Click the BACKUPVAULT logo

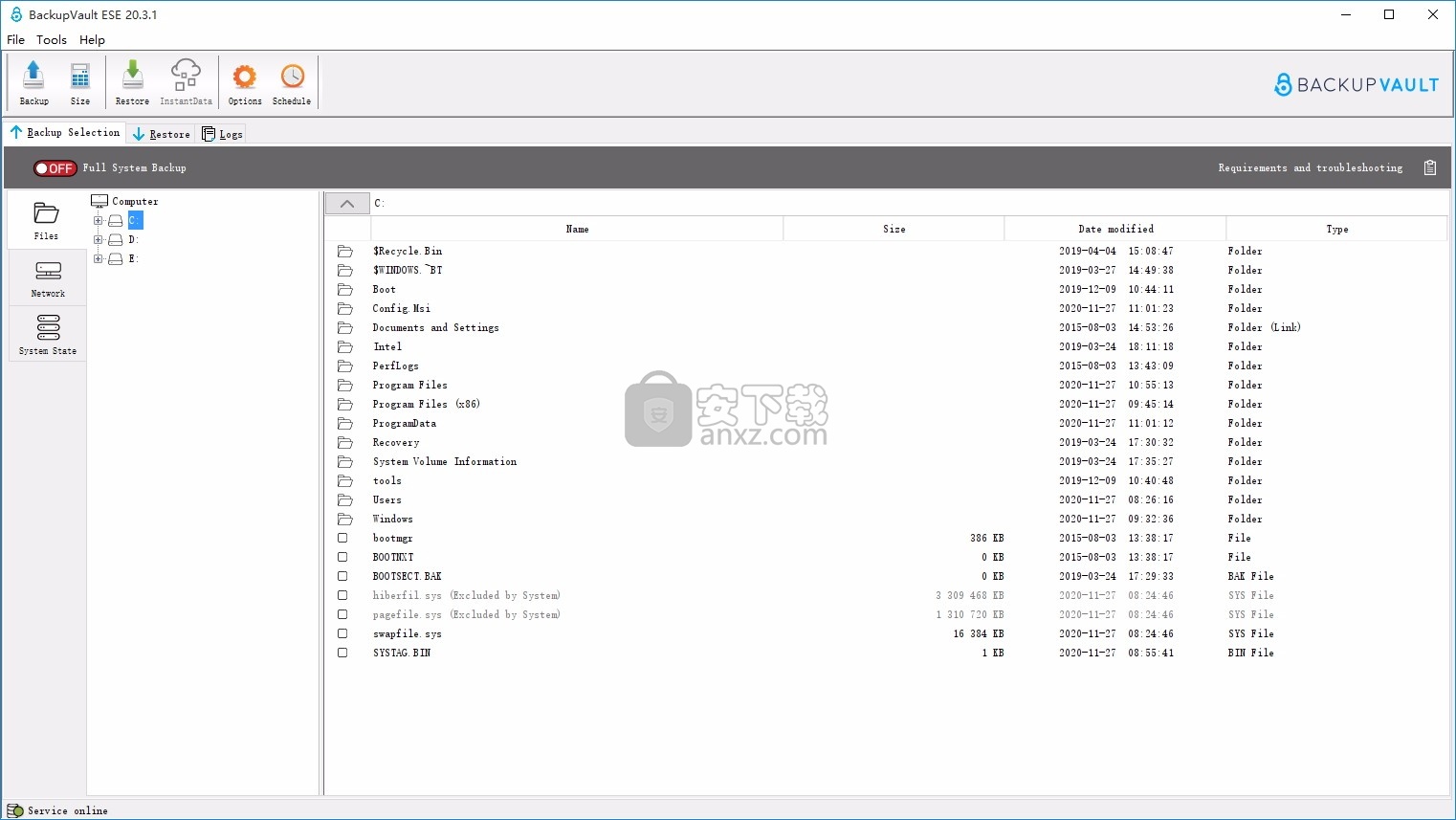click(x=1356, y=84)
